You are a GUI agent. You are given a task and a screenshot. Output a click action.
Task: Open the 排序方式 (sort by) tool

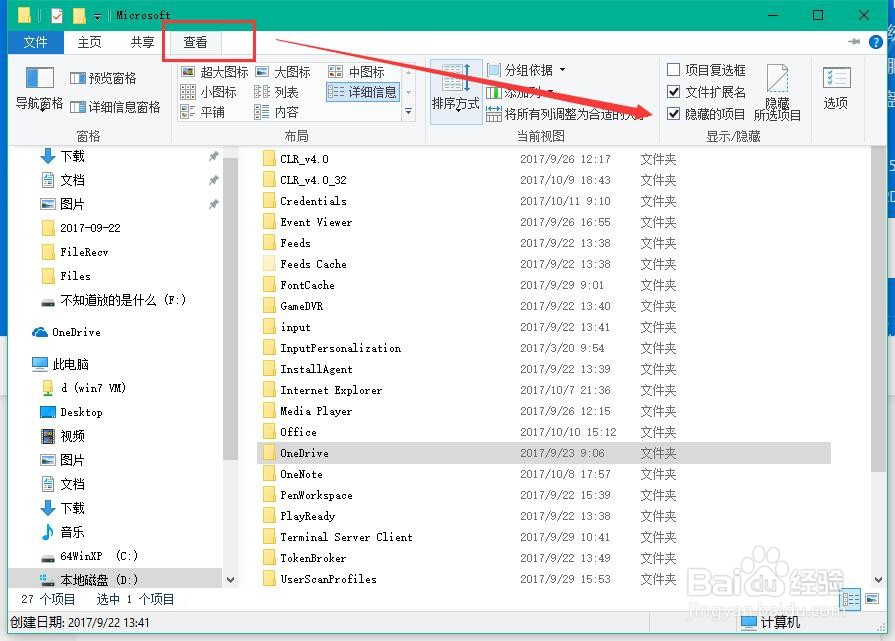455,91
